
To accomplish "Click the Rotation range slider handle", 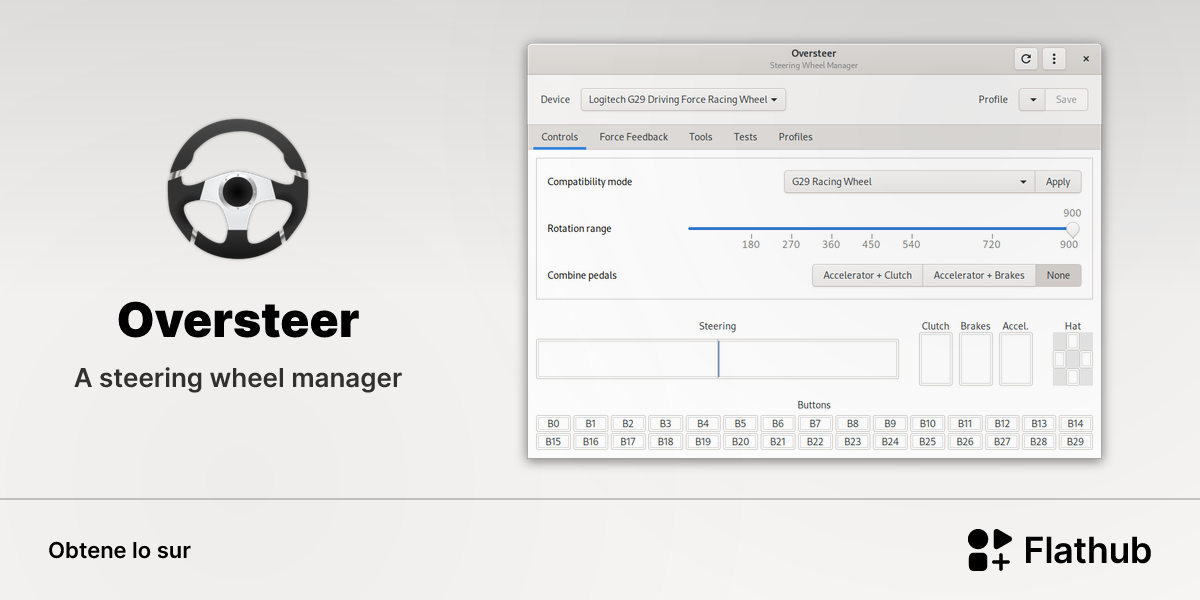I will click(x=1073, y=229).
